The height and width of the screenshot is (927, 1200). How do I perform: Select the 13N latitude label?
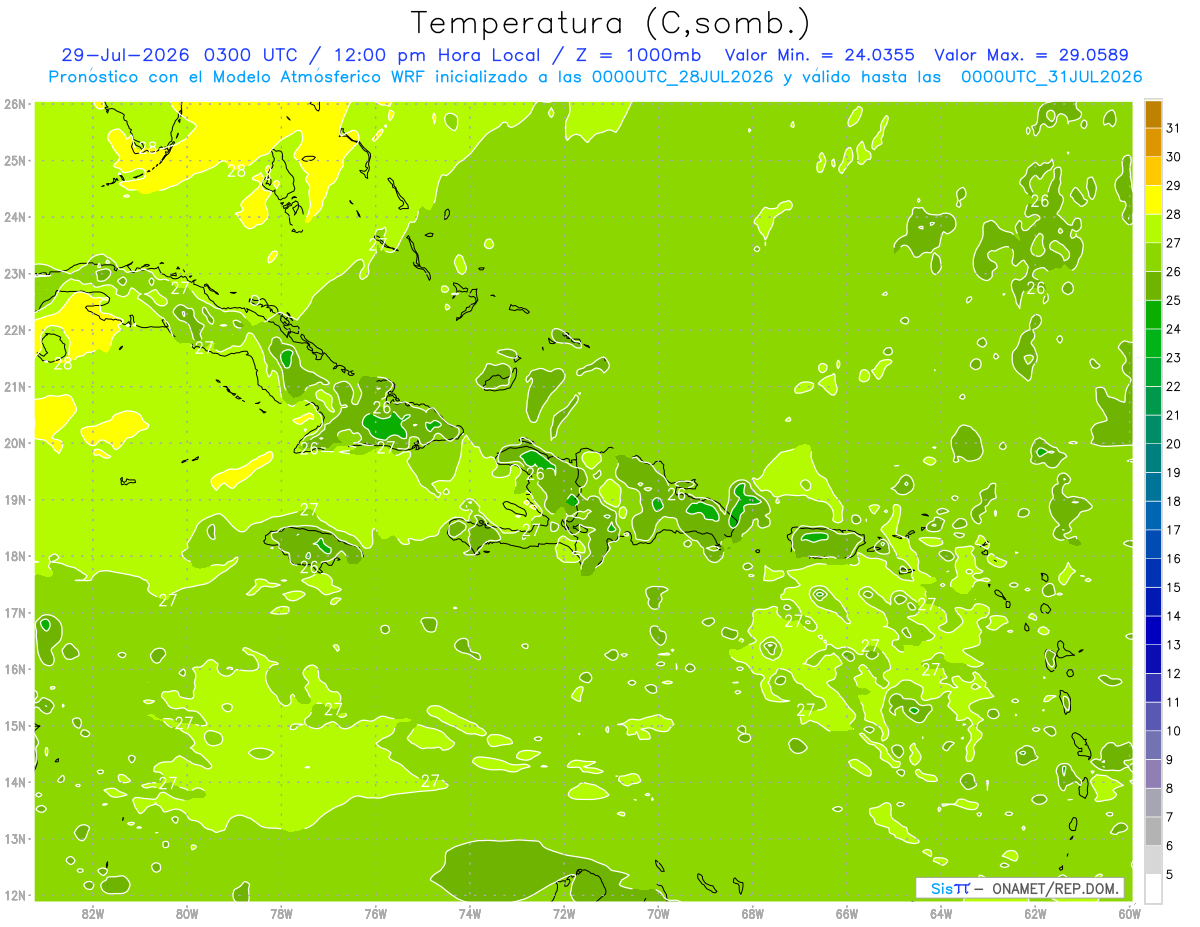[15, 838]
